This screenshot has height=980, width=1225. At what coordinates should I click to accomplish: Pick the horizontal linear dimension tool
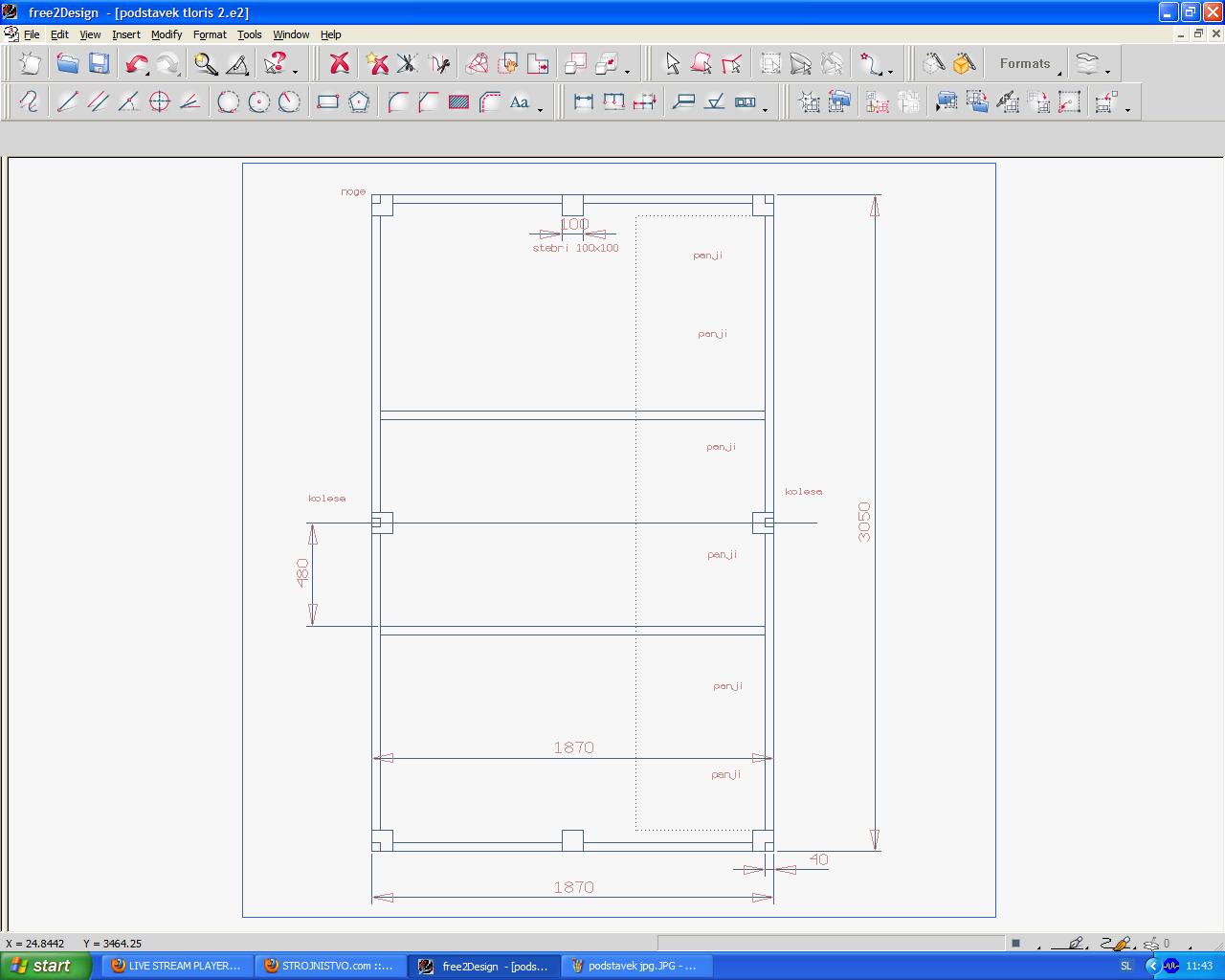tap(583, 101)
